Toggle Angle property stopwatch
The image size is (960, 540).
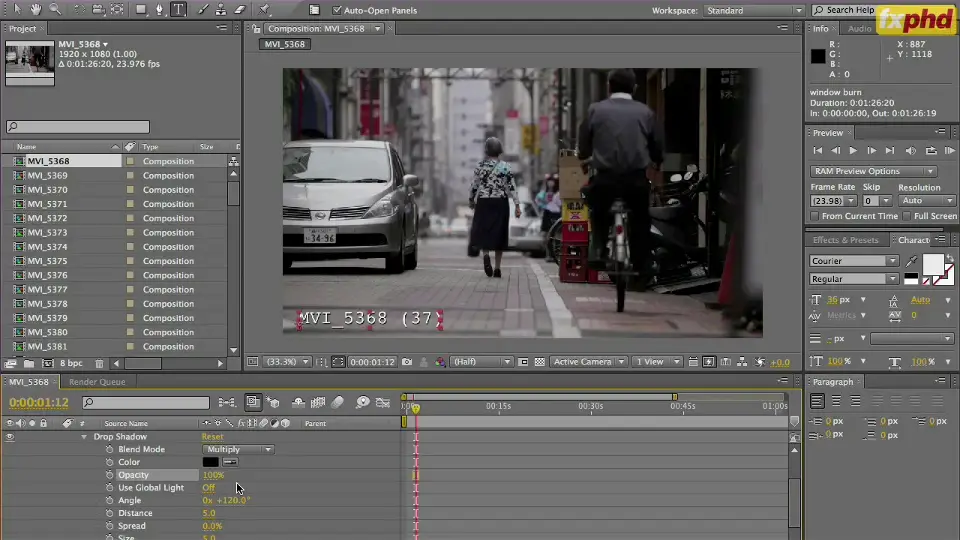[110, 500]
